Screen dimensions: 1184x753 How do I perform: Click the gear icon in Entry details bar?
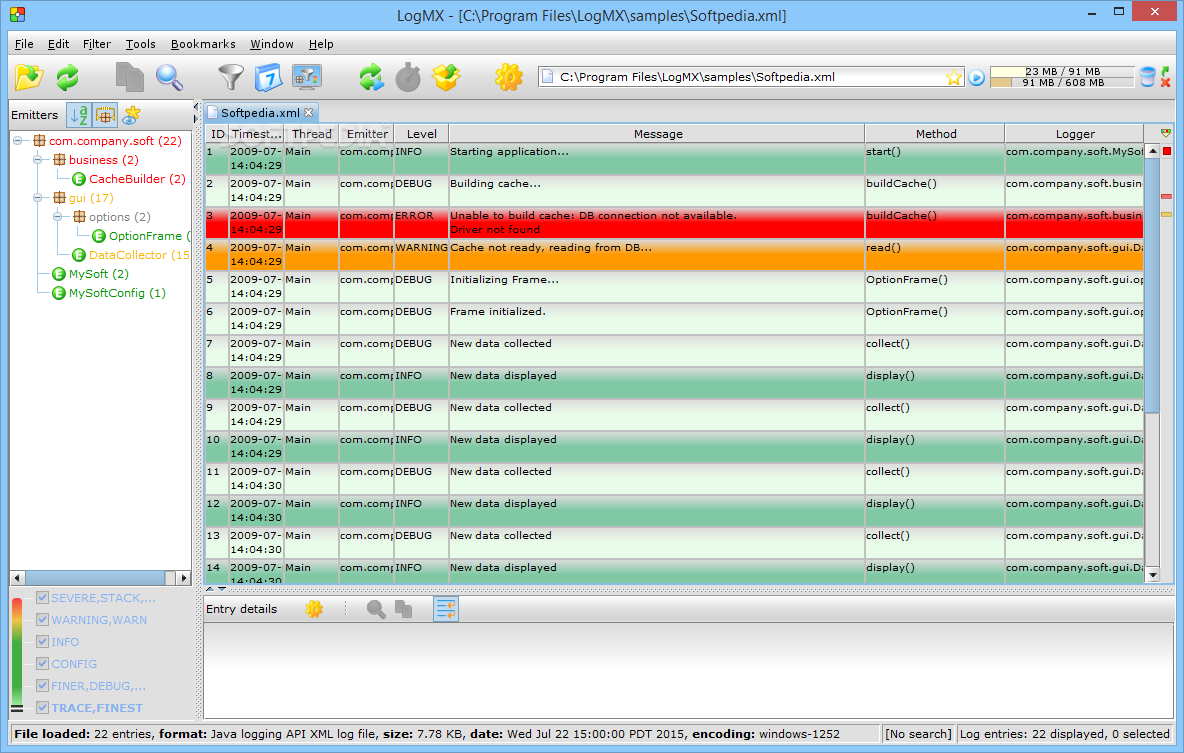(314, 609)
